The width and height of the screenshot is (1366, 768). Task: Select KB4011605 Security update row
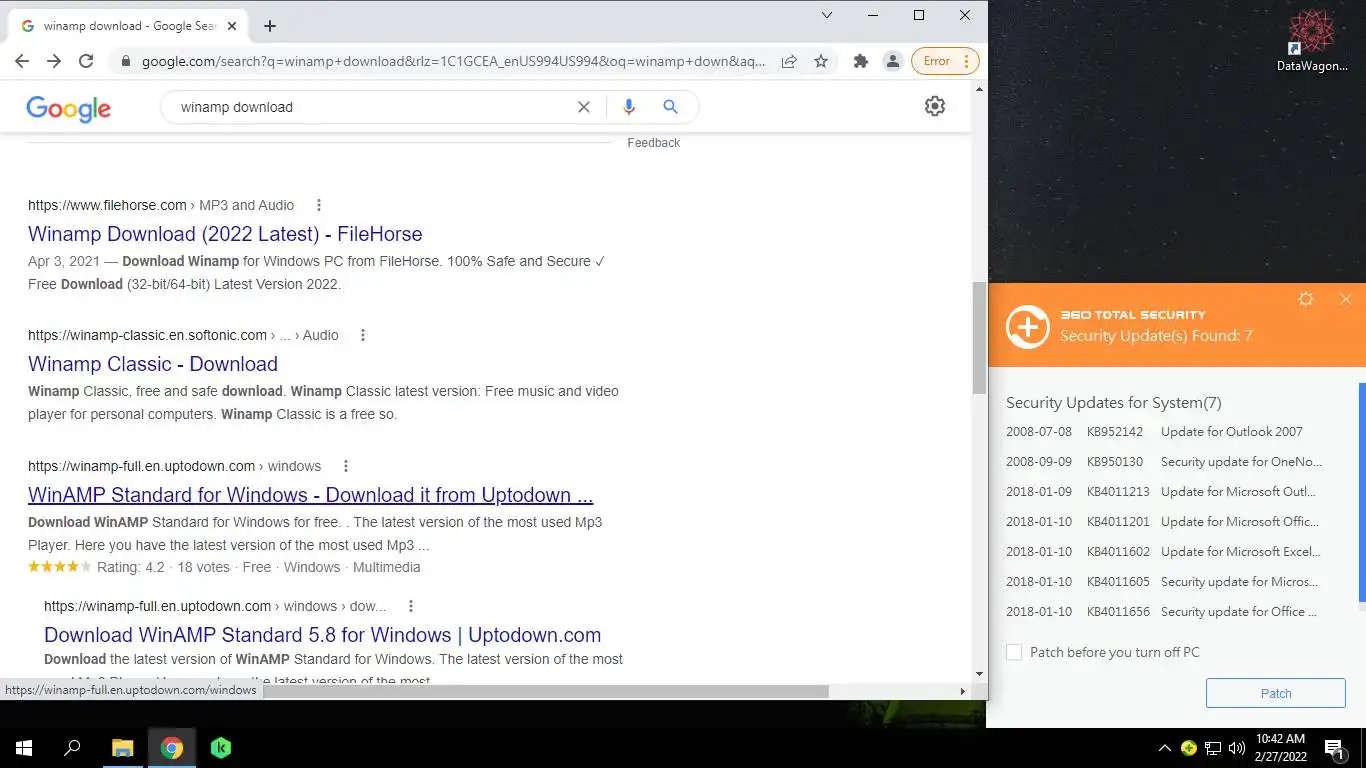(1164, 582)
